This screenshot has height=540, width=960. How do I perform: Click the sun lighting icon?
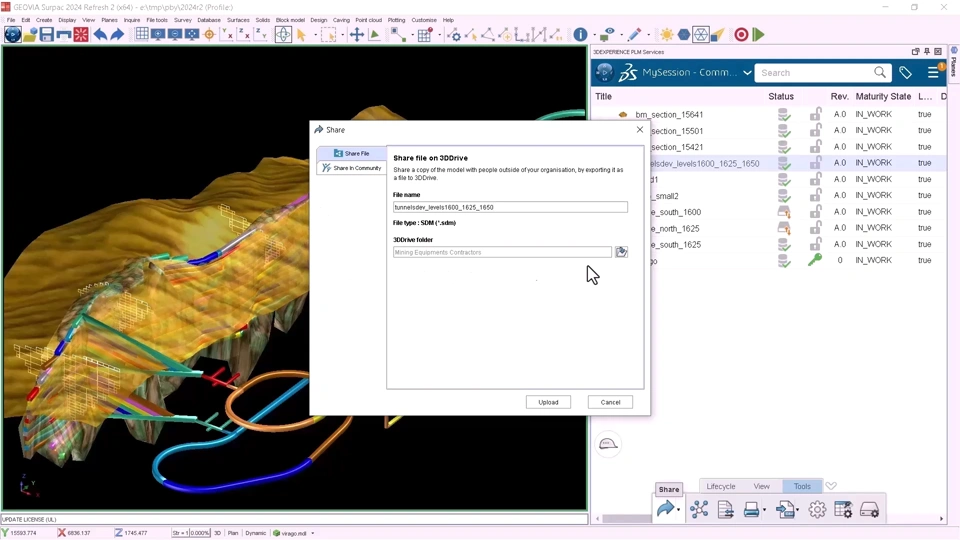(x=667, y=34)
